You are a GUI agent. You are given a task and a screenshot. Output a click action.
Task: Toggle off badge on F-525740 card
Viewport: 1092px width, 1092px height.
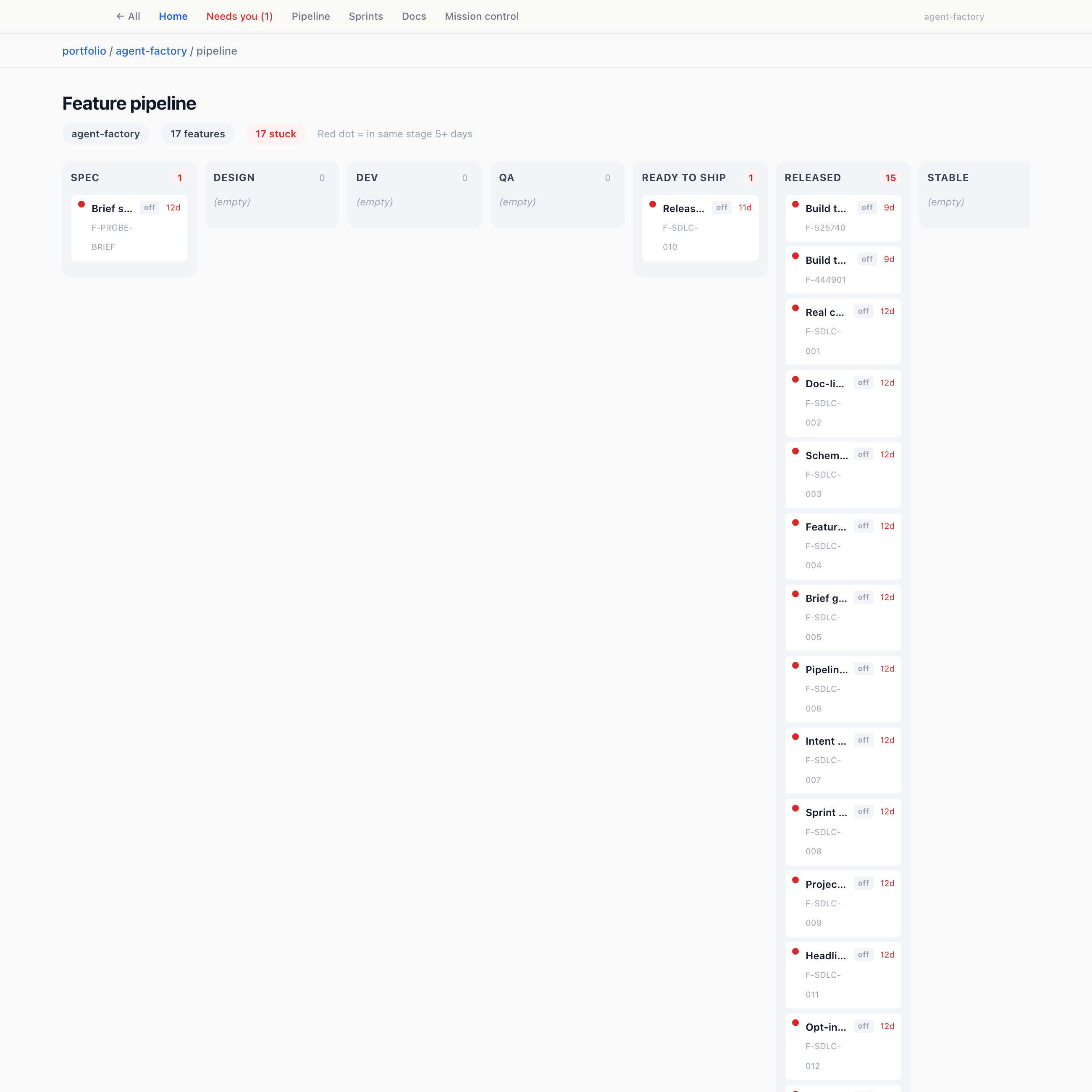pos(867,207)
